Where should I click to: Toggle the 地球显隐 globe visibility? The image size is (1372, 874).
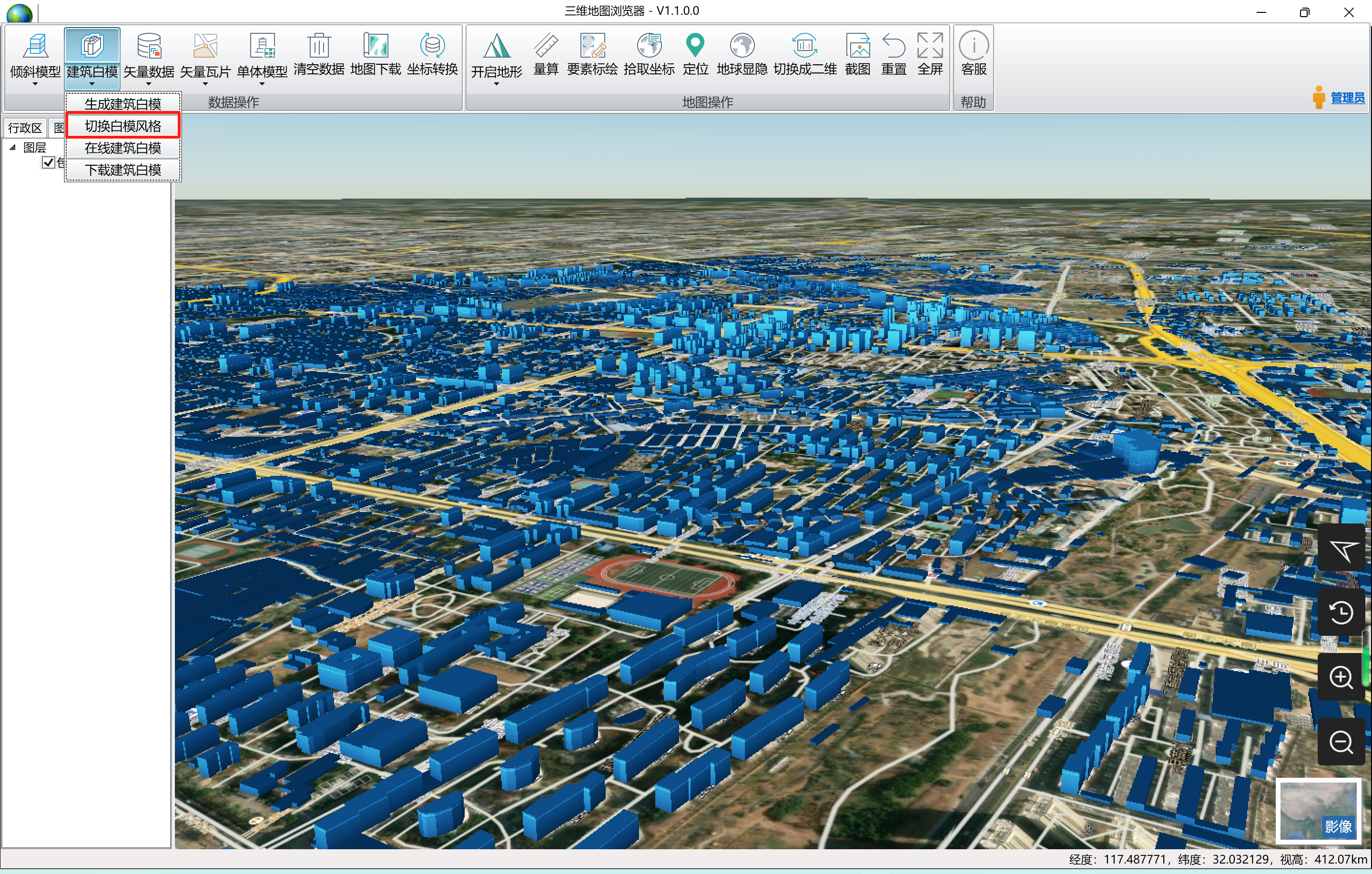(742, 47)
